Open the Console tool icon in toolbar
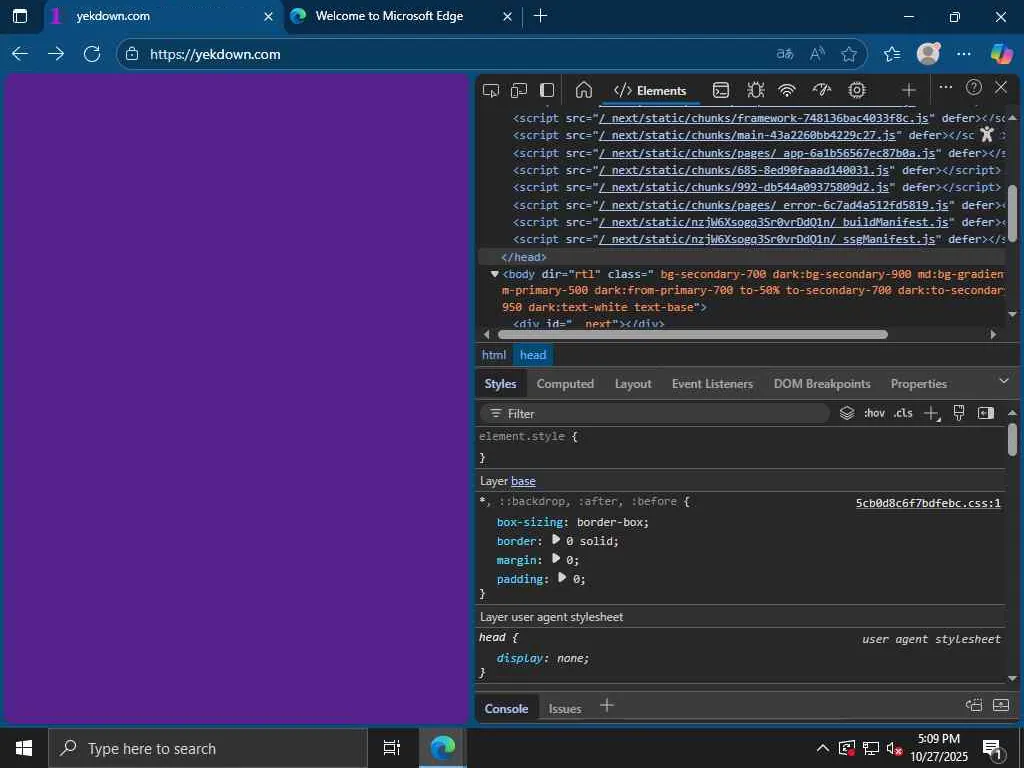The image size is (1024, 768). 720,90
